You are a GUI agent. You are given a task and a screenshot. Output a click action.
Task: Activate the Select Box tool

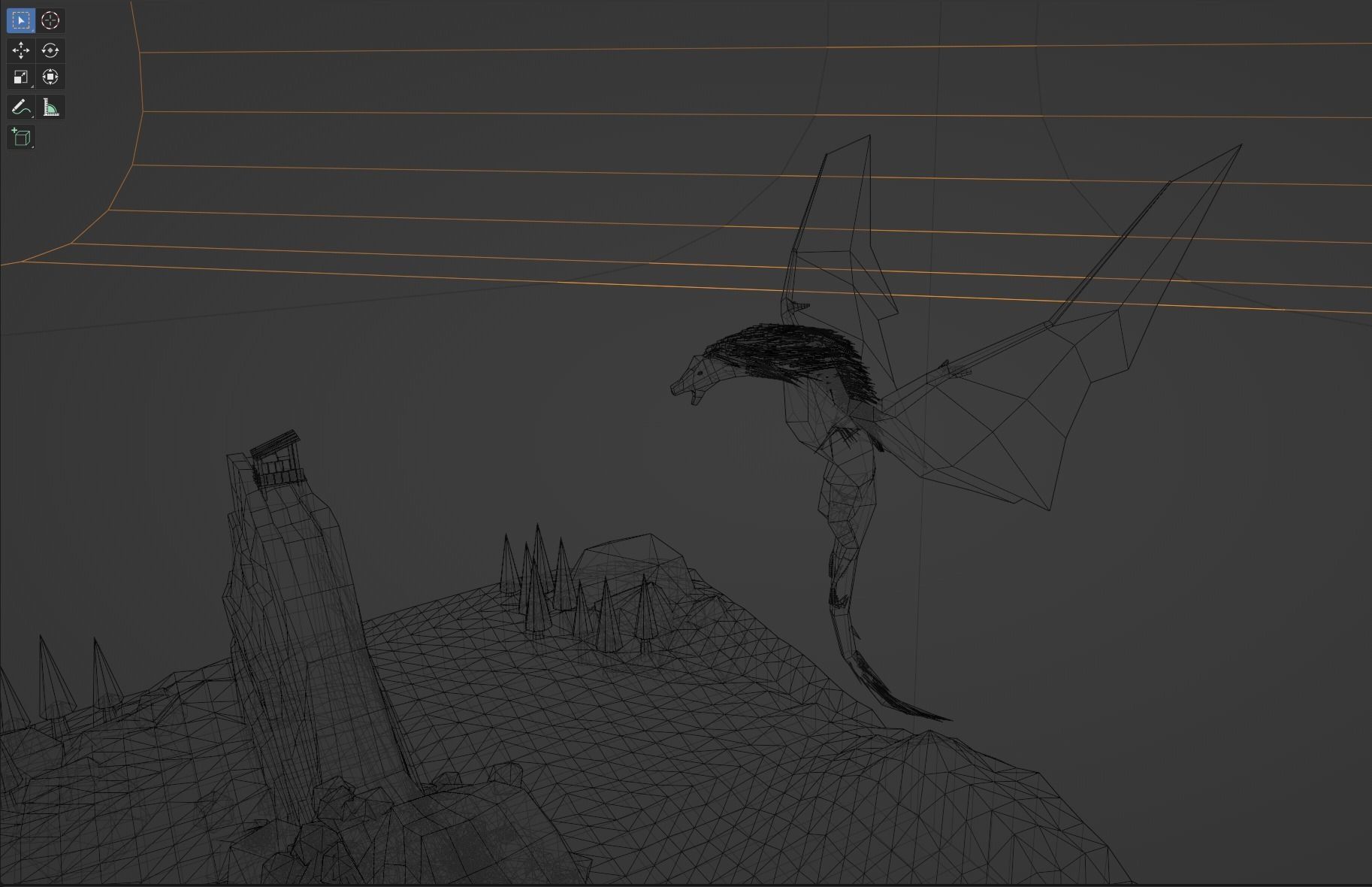[x=21, y=20]
